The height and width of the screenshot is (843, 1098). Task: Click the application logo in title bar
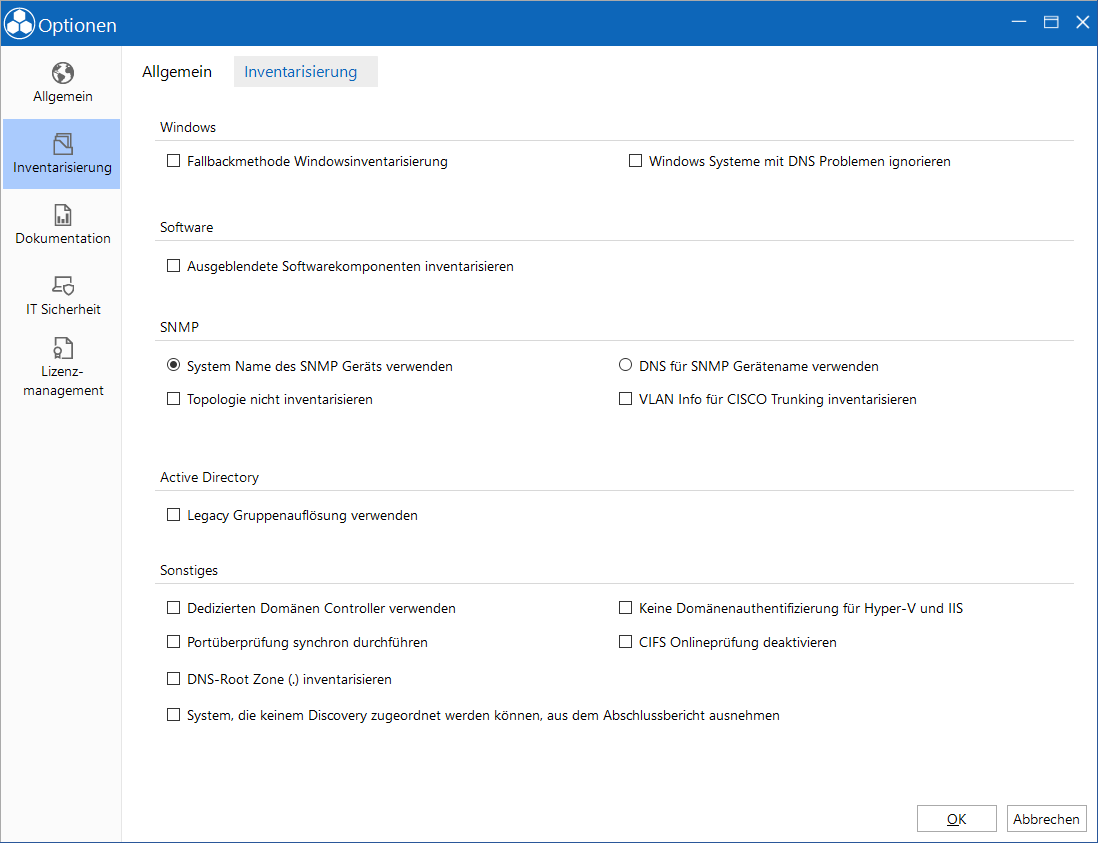pos(19,24)
